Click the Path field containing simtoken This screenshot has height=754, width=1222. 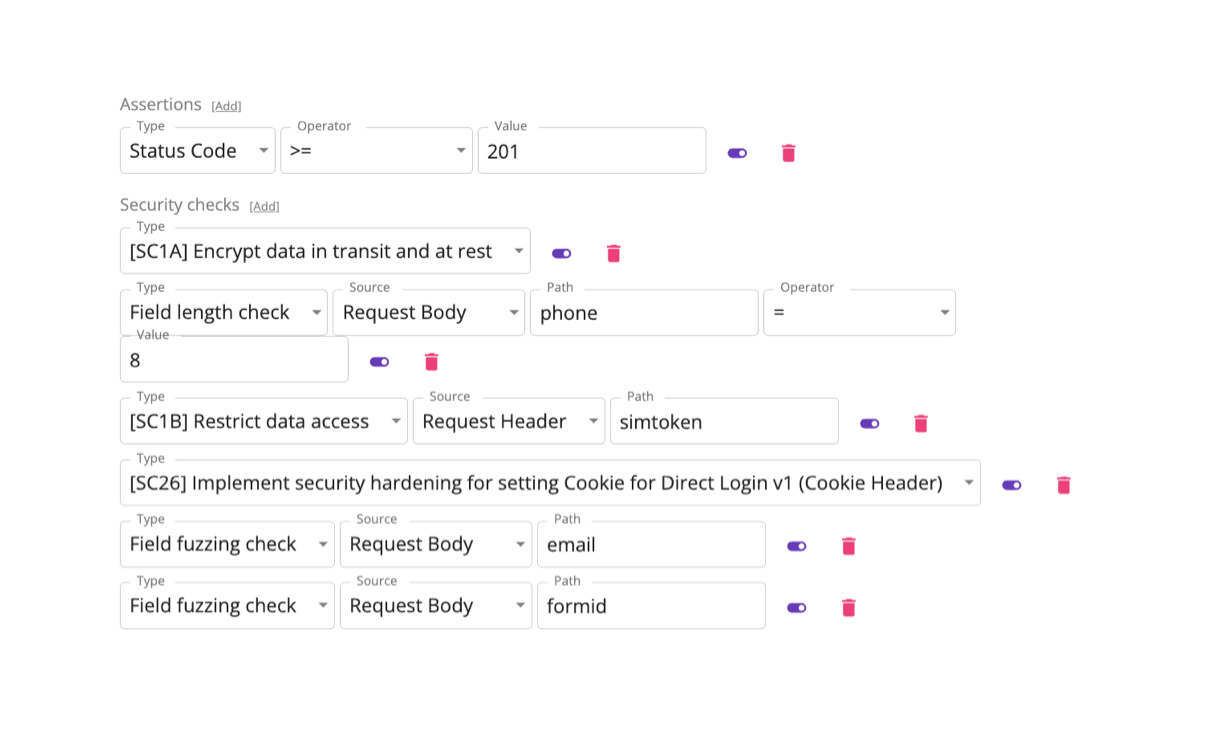click(x=724, y=422)
